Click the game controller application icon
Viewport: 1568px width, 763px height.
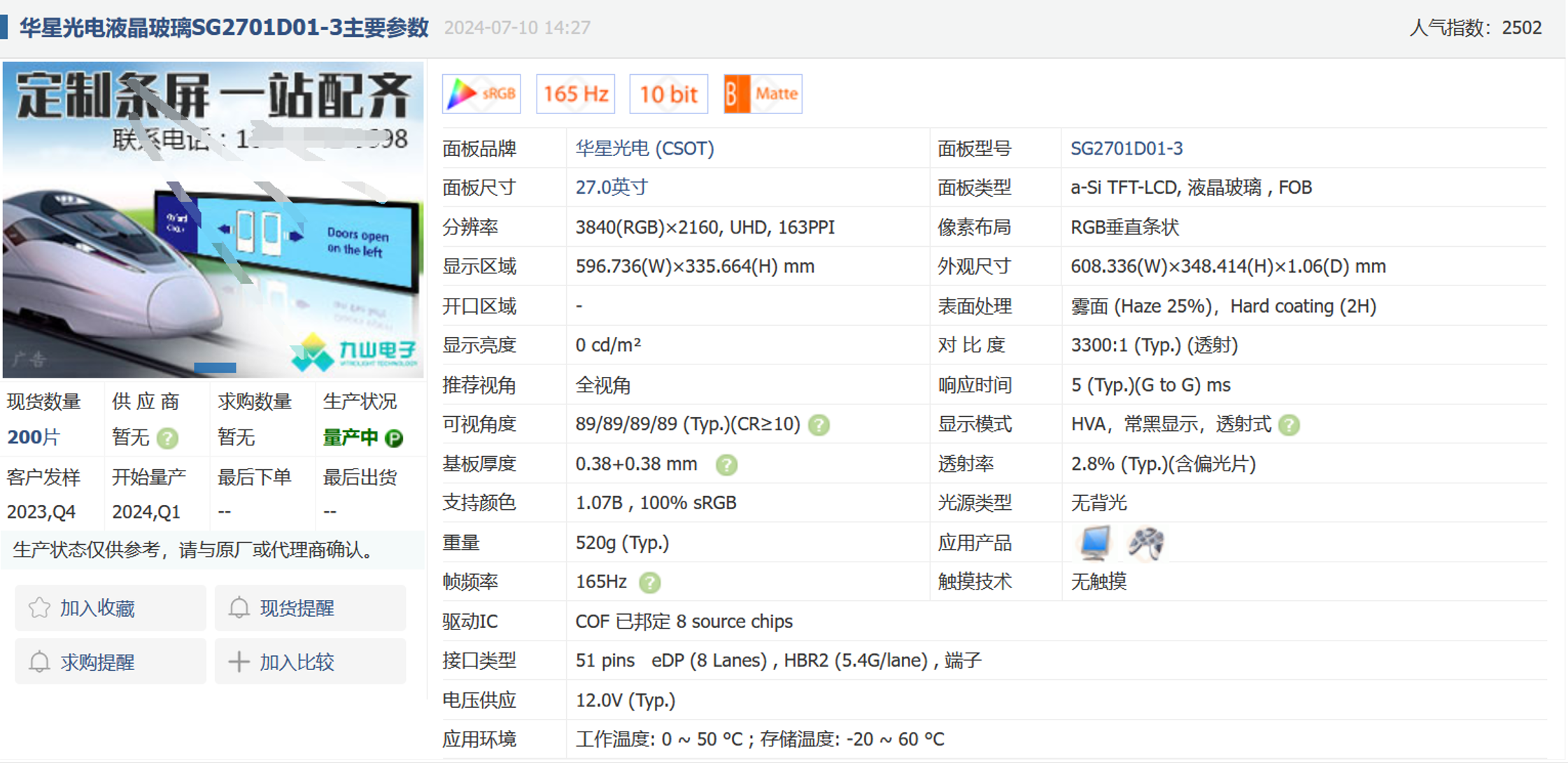tap(1146, 543)
